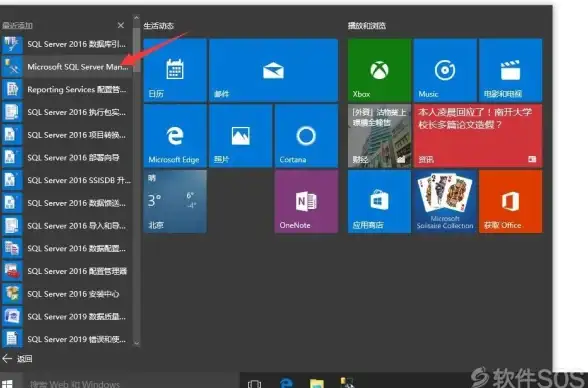Launch Microsoft Solitaire Collection tile
588x388 pixels.
(445, 201)
